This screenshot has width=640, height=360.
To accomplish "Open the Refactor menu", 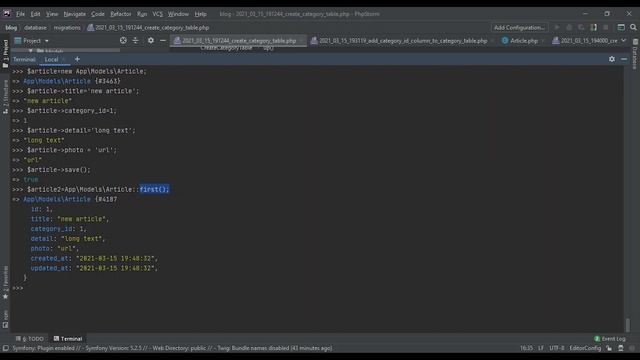I will [x=121, y=14].
